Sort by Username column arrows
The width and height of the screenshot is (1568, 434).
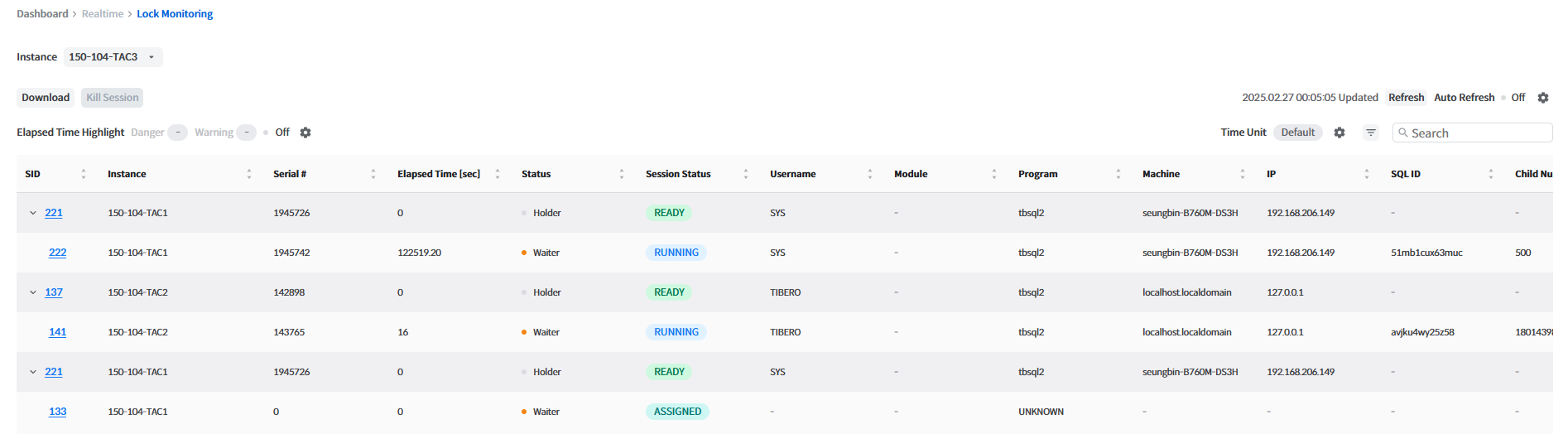tap(870, 174)
